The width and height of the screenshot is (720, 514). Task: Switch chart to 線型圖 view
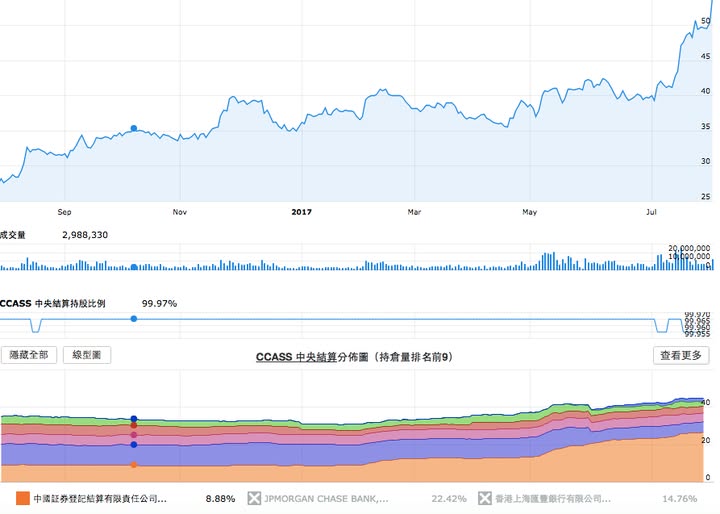point(87,355)
